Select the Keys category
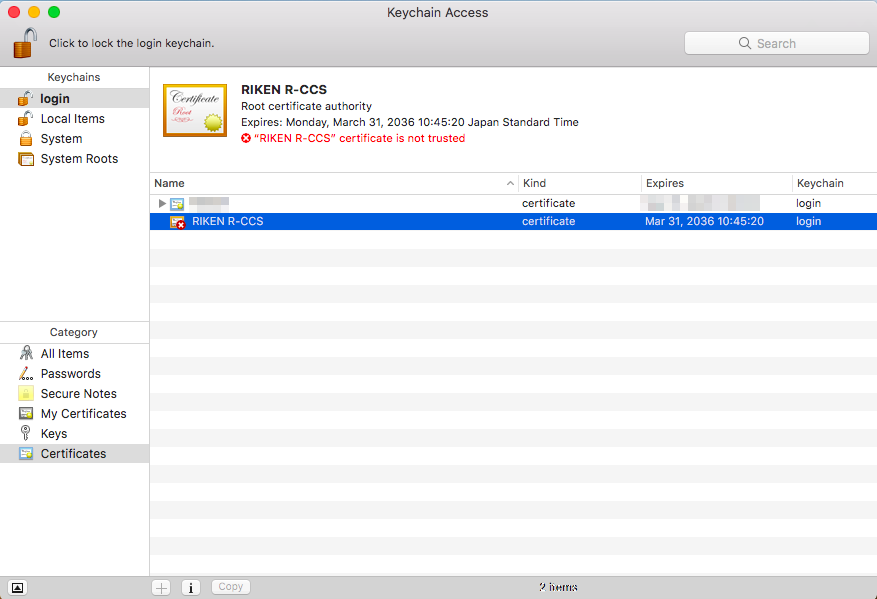 54,433
